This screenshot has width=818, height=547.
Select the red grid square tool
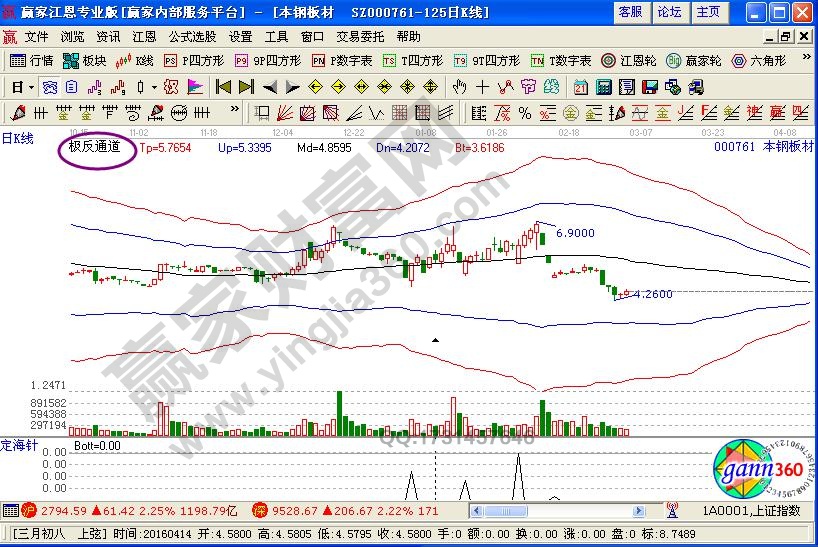(400, 113)
